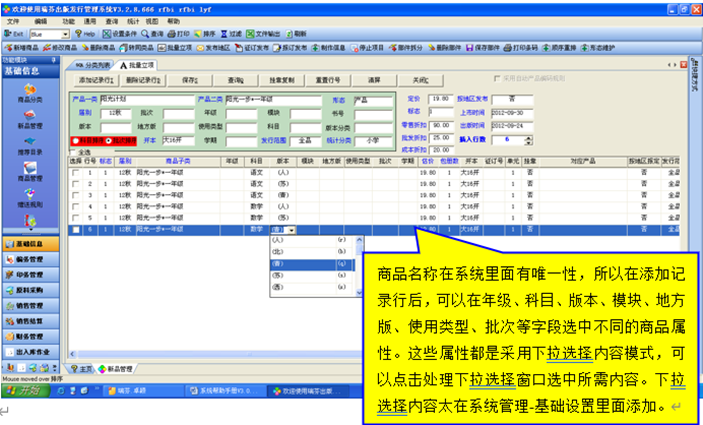The image size is (703, 425).
Task: Check the checkbox for row 1
Action: [x=75, y=172]
